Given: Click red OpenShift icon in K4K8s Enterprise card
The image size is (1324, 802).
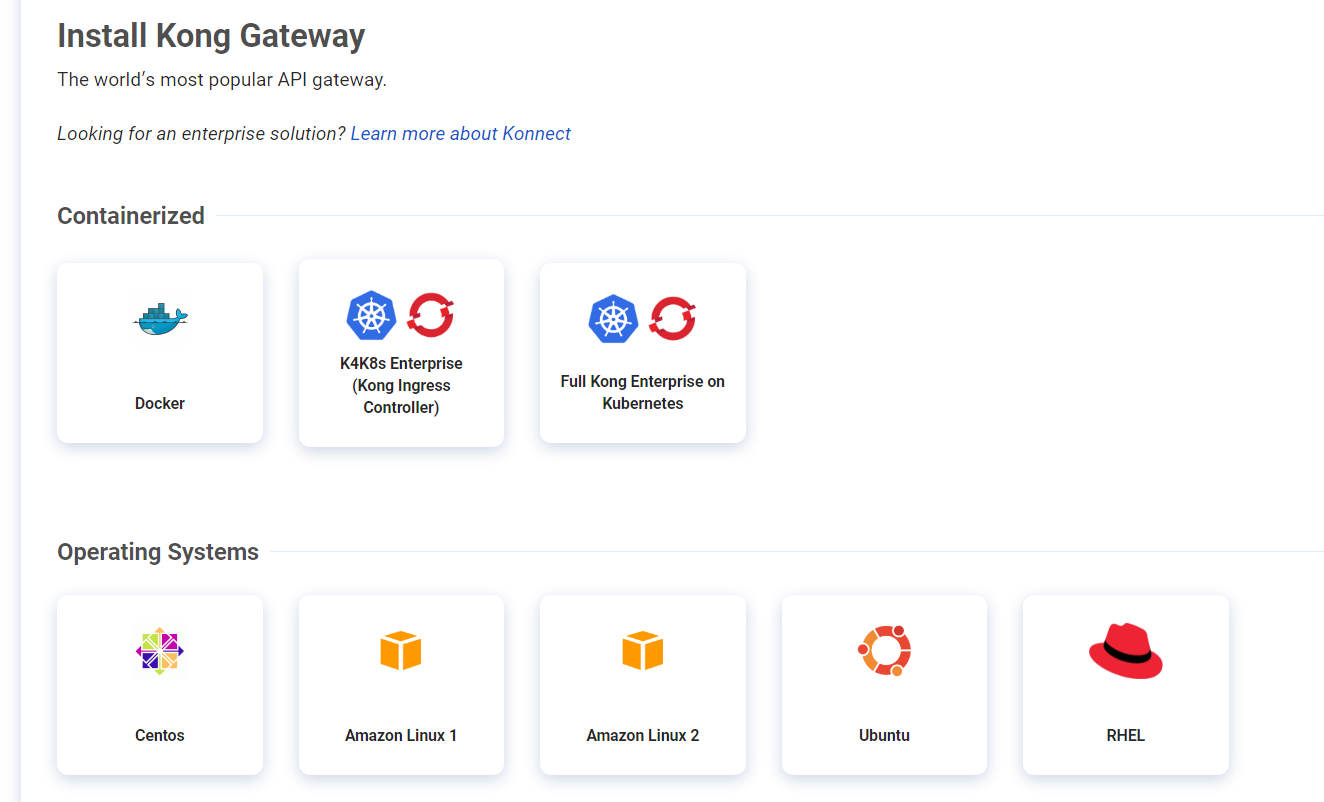Looking at the screenshot, I should point(431,315).
